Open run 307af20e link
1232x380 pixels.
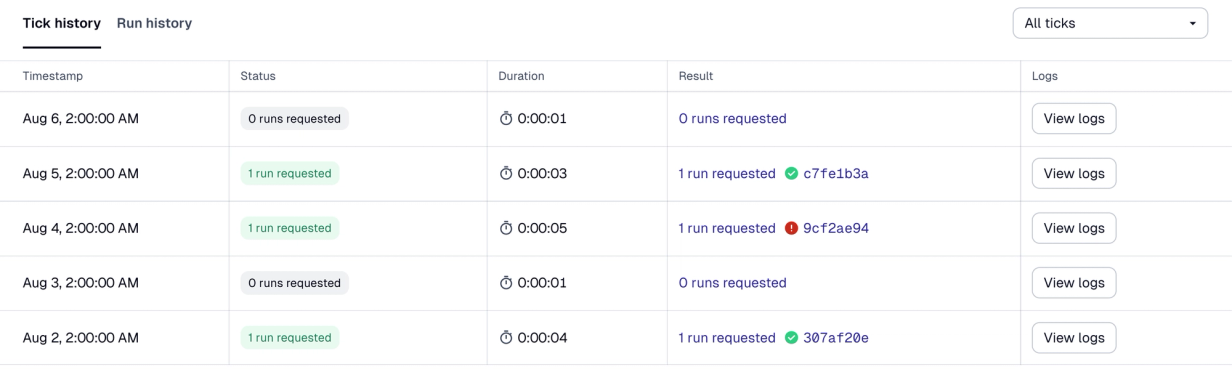point(836,338)
